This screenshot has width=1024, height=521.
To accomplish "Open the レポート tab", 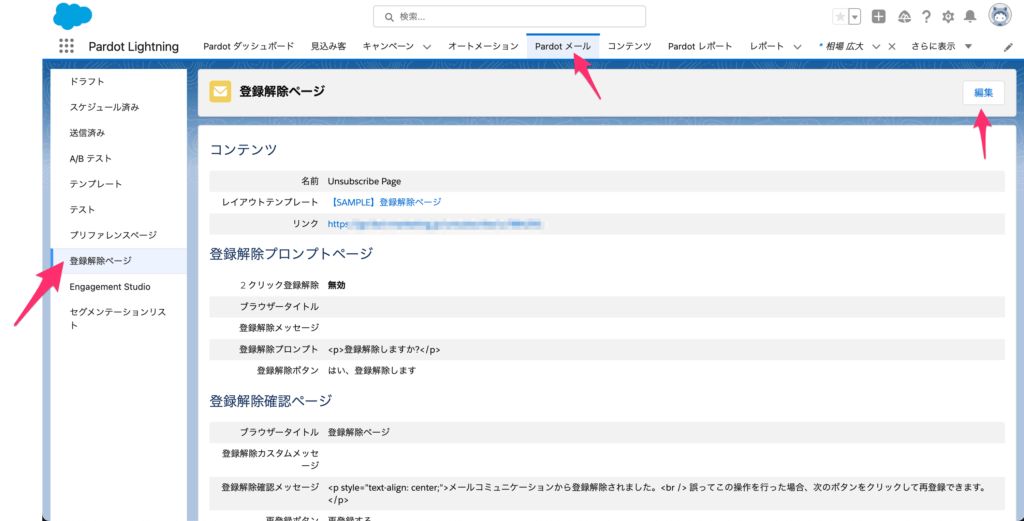I will [767, 46].
